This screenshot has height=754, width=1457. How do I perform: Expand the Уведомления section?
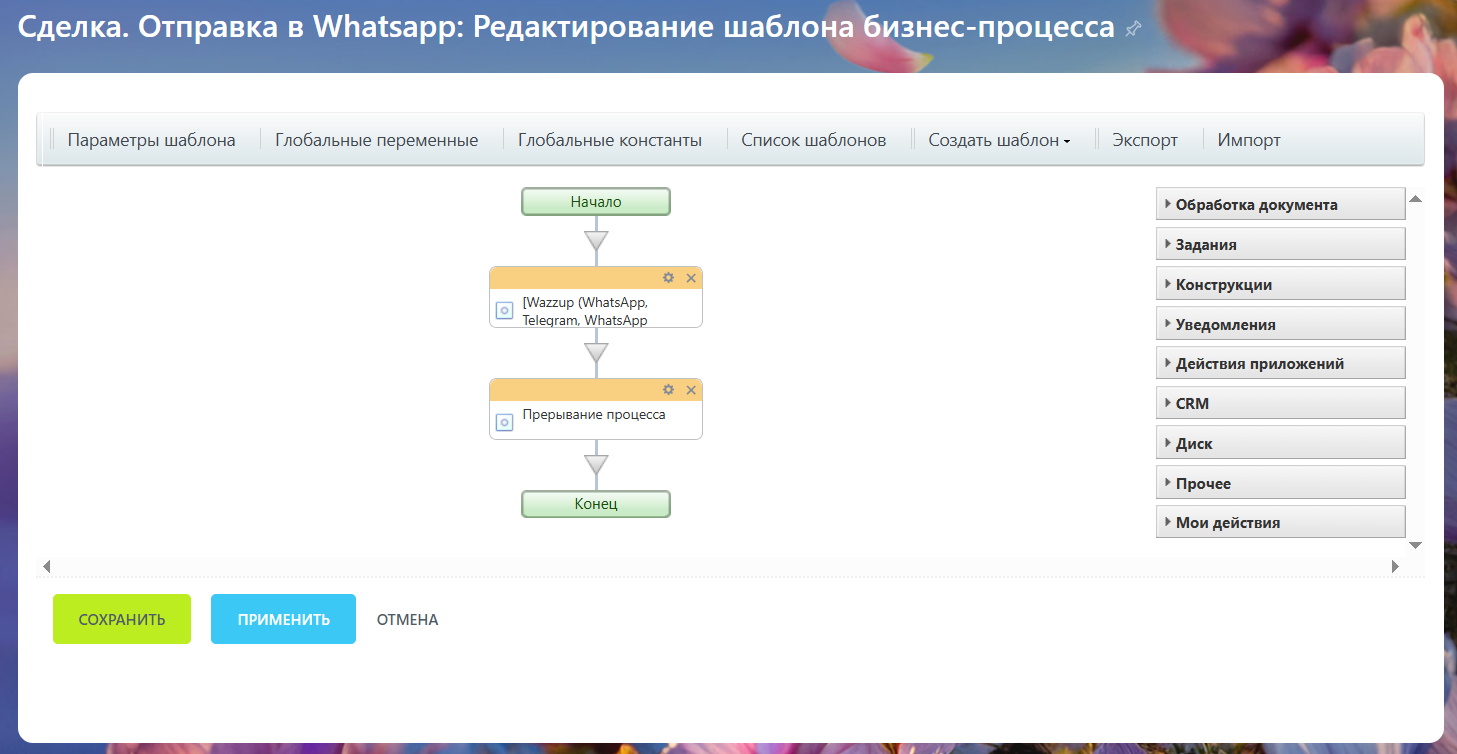(1281, 324)
